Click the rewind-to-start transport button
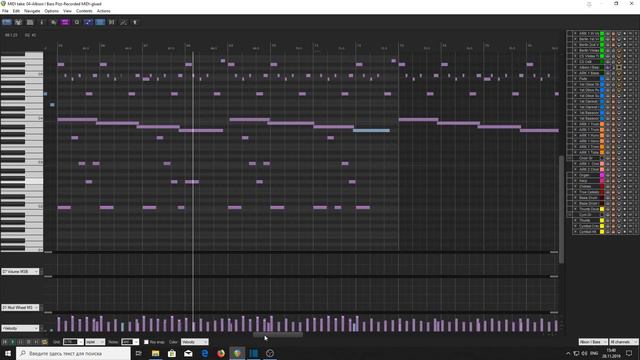The width and height of the screenshot is (640, 360). (x=4, y=342)
